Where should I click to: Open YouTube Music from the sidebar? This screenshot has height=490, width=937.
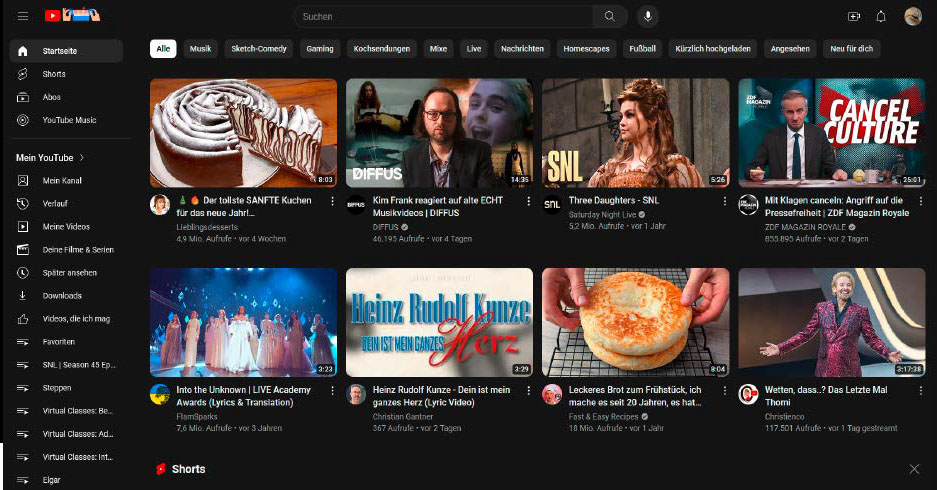(66, 120)
